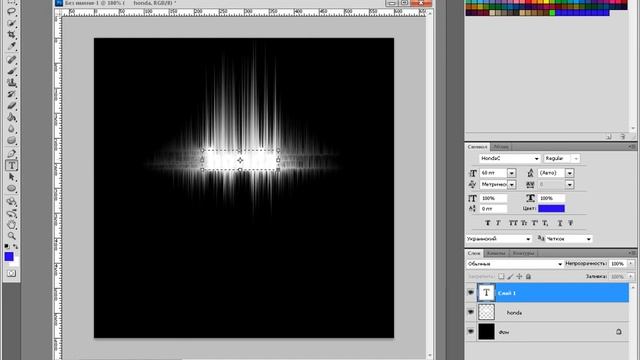
Task: Toggle lock all padlock icon
Action: point(528,276)
